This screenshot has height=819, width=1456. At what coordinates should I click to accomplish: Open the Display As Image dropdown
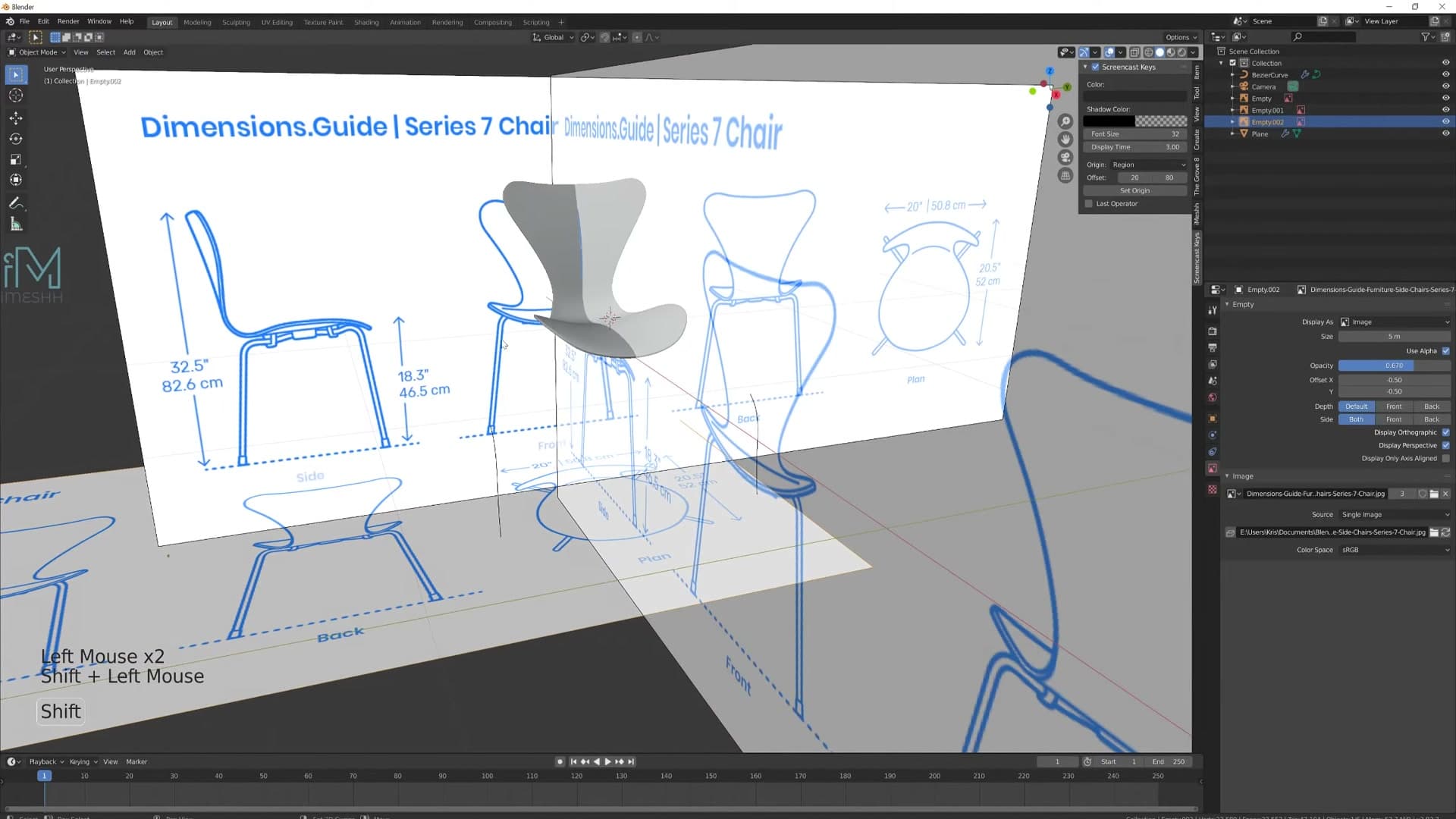click(1395, 322)
